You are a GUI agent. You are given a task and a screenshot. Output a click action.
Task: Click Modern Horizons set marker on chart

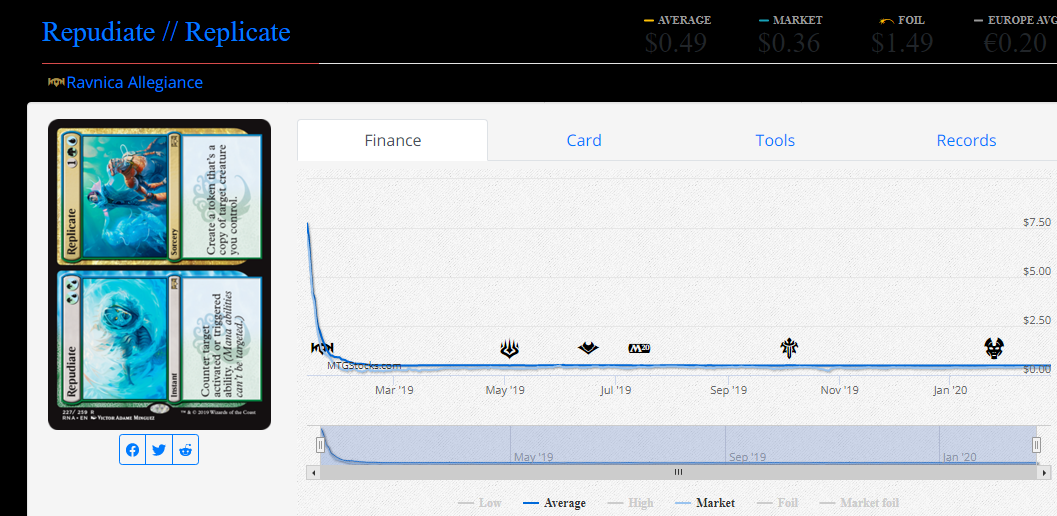588,348
